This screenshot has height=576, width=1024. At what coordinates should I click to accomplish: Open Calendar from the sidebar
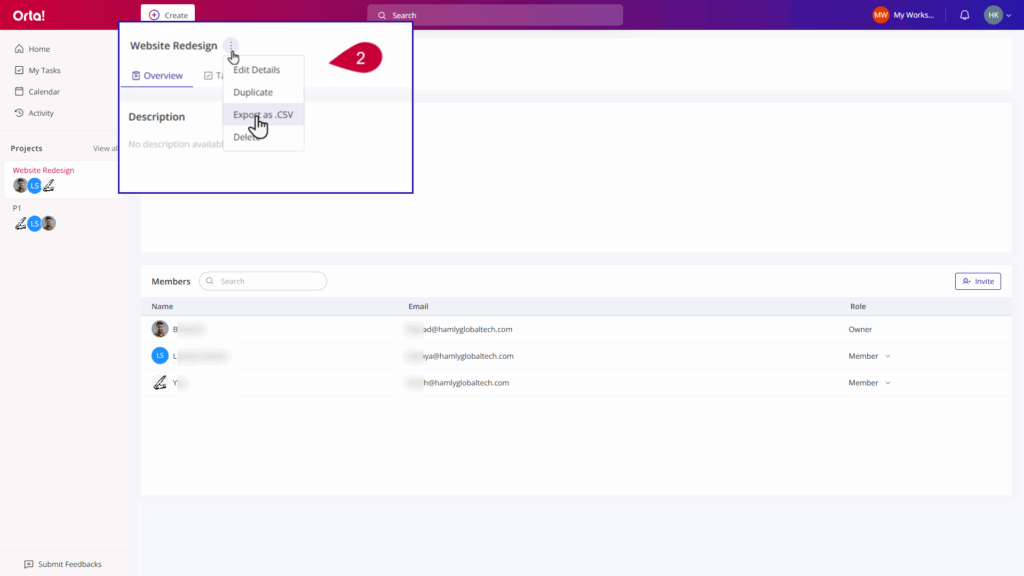(x=44, y=92)
